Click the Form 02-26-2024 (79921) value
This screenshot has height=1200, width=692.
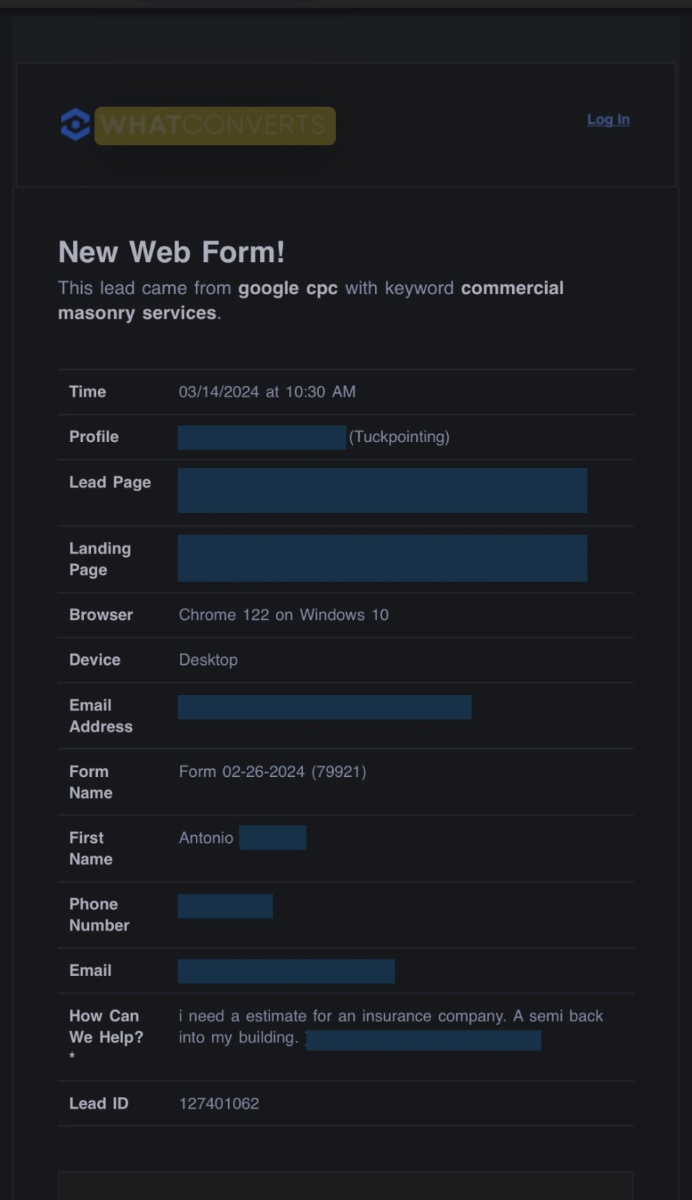click(x=272, y=772)
